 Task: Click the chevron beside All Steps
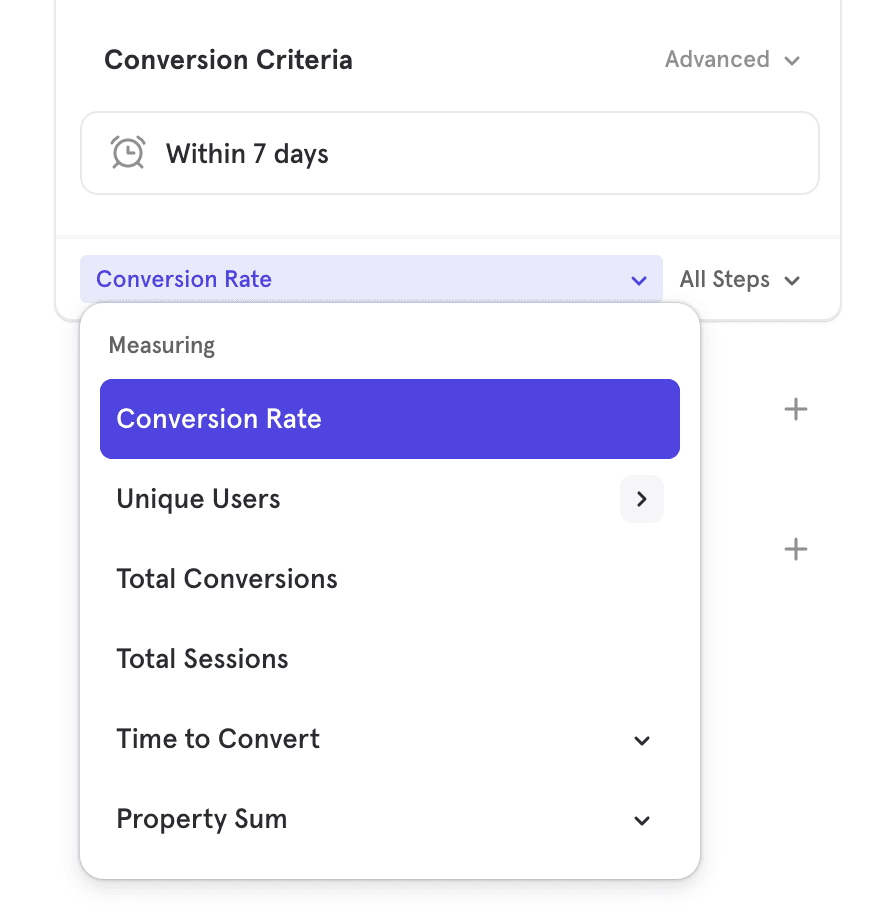pyautogui.click(x=792, y=280)
